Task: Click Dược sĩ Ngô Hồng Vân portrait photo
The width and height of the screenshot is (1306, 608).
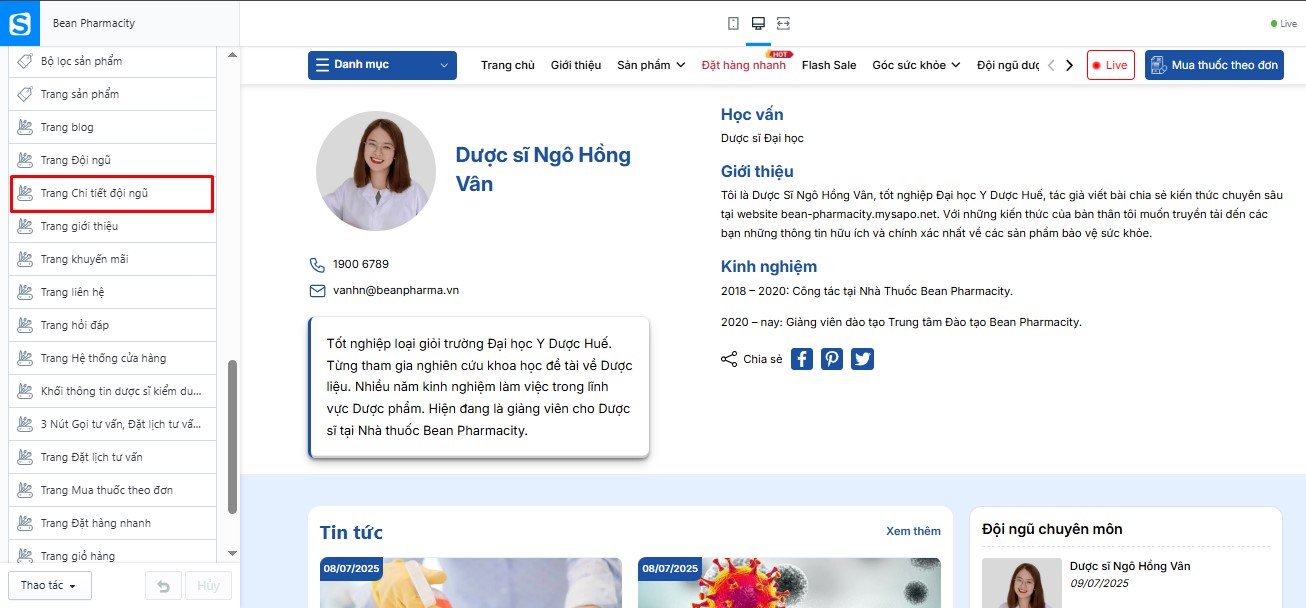Action: coord(376,171)
